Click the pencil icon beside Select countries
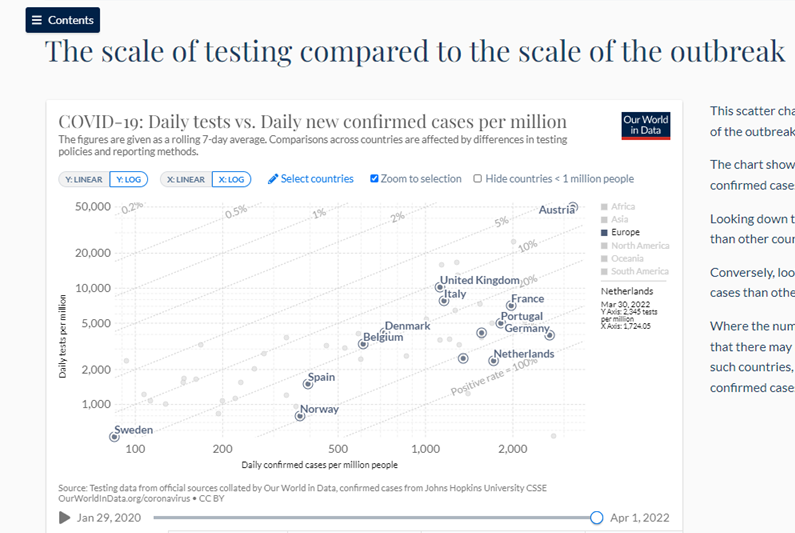The width and height of the screenshot is (795, 533). click(273, 179)
